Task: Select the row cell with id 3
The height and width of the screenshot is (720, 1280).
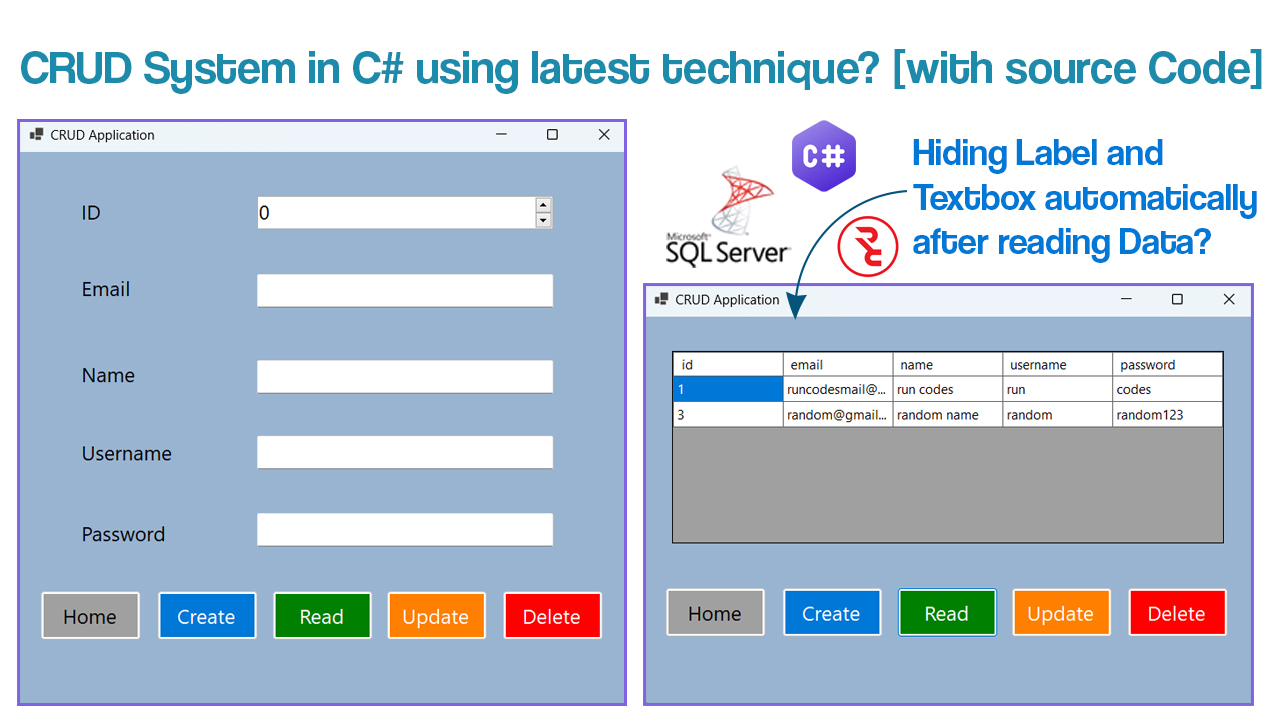Action: click(727, 415)
